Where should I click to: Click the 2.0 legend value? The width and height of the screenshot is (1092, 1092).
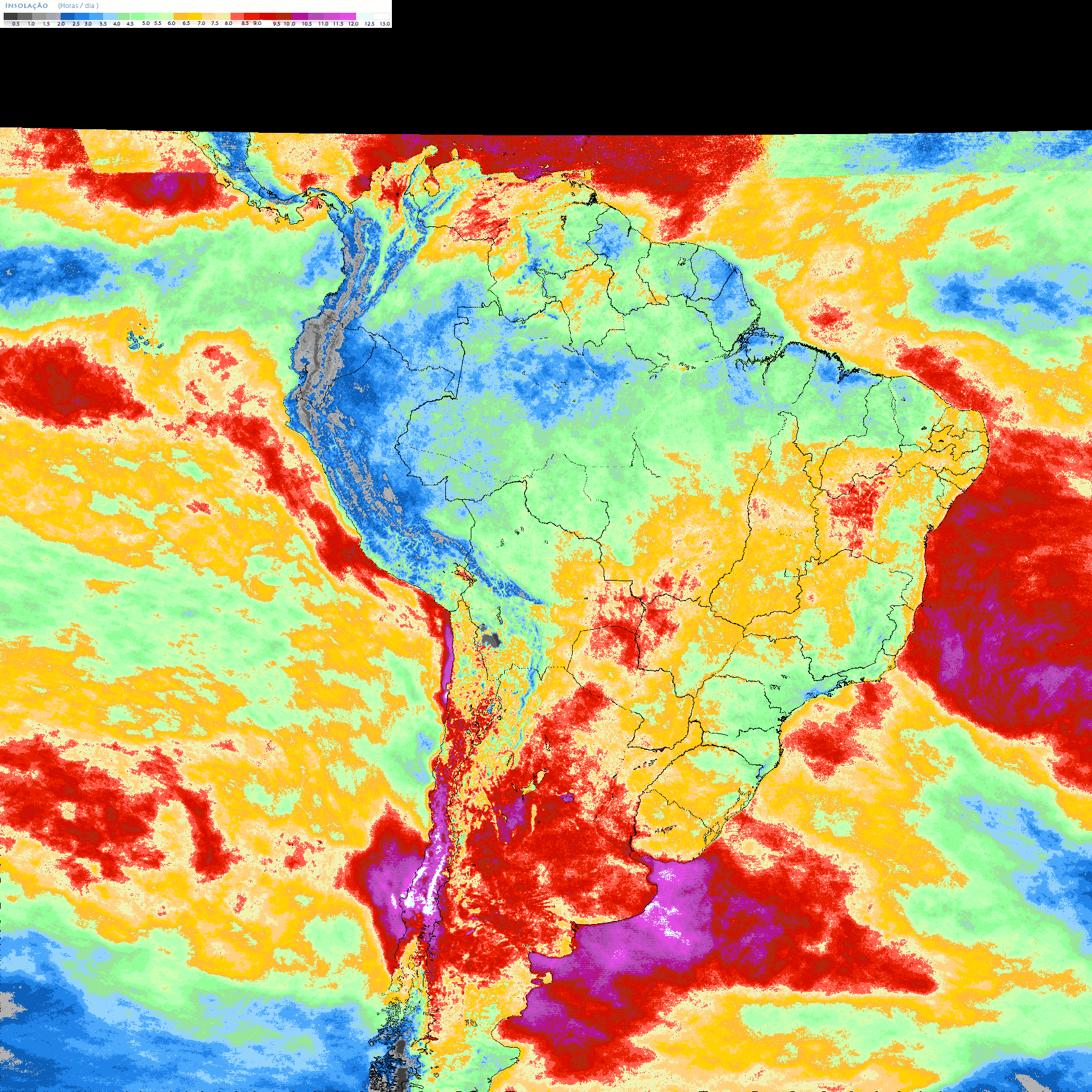[61, 24]
